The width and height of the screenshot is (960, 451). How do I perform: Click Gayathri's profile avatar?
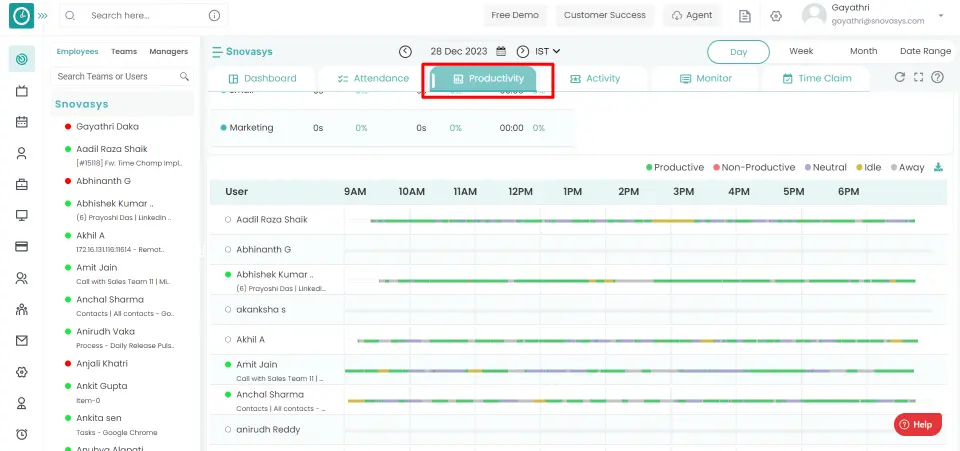tap(814, 15)
